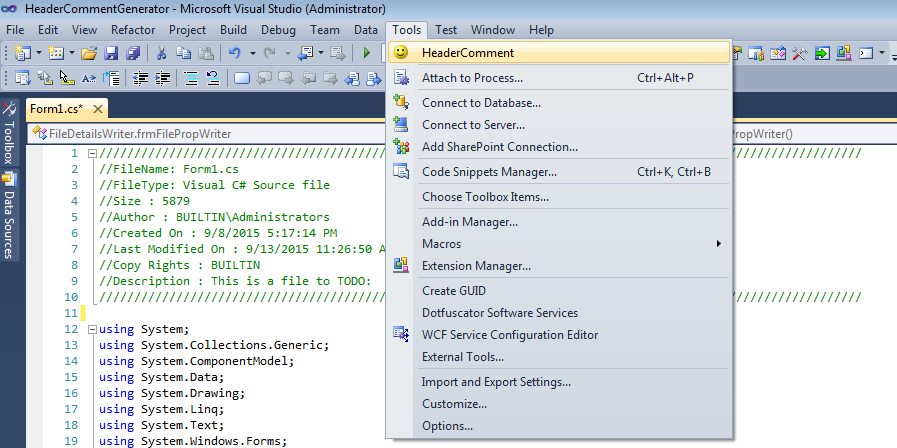The height and width of the screenshot is (448, 897).
Task: Open the Command Window toolbar icon
Action: [866, 53]
